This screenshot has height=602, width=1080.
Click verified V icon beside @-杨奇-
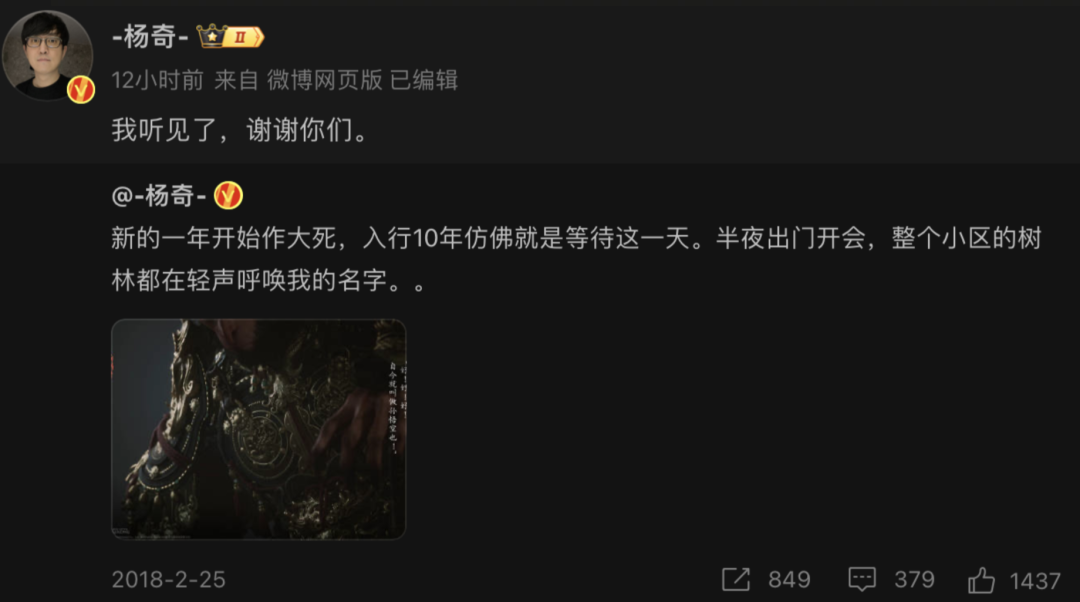(x=228, y=196)
